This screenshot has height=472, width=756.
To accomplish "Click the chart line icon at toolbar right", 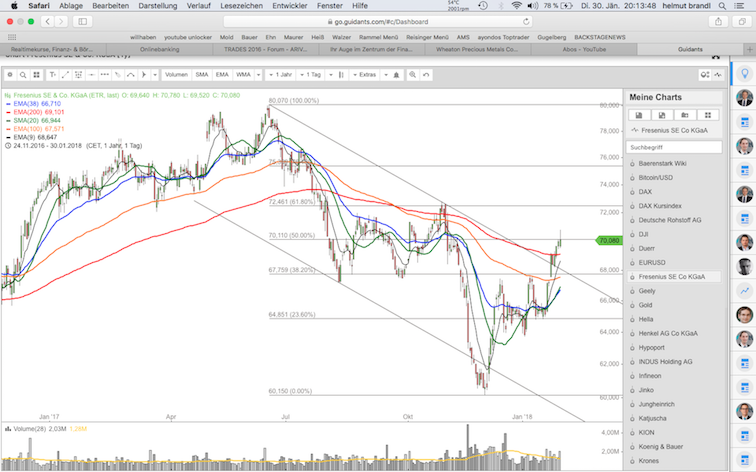I will 718,75.
